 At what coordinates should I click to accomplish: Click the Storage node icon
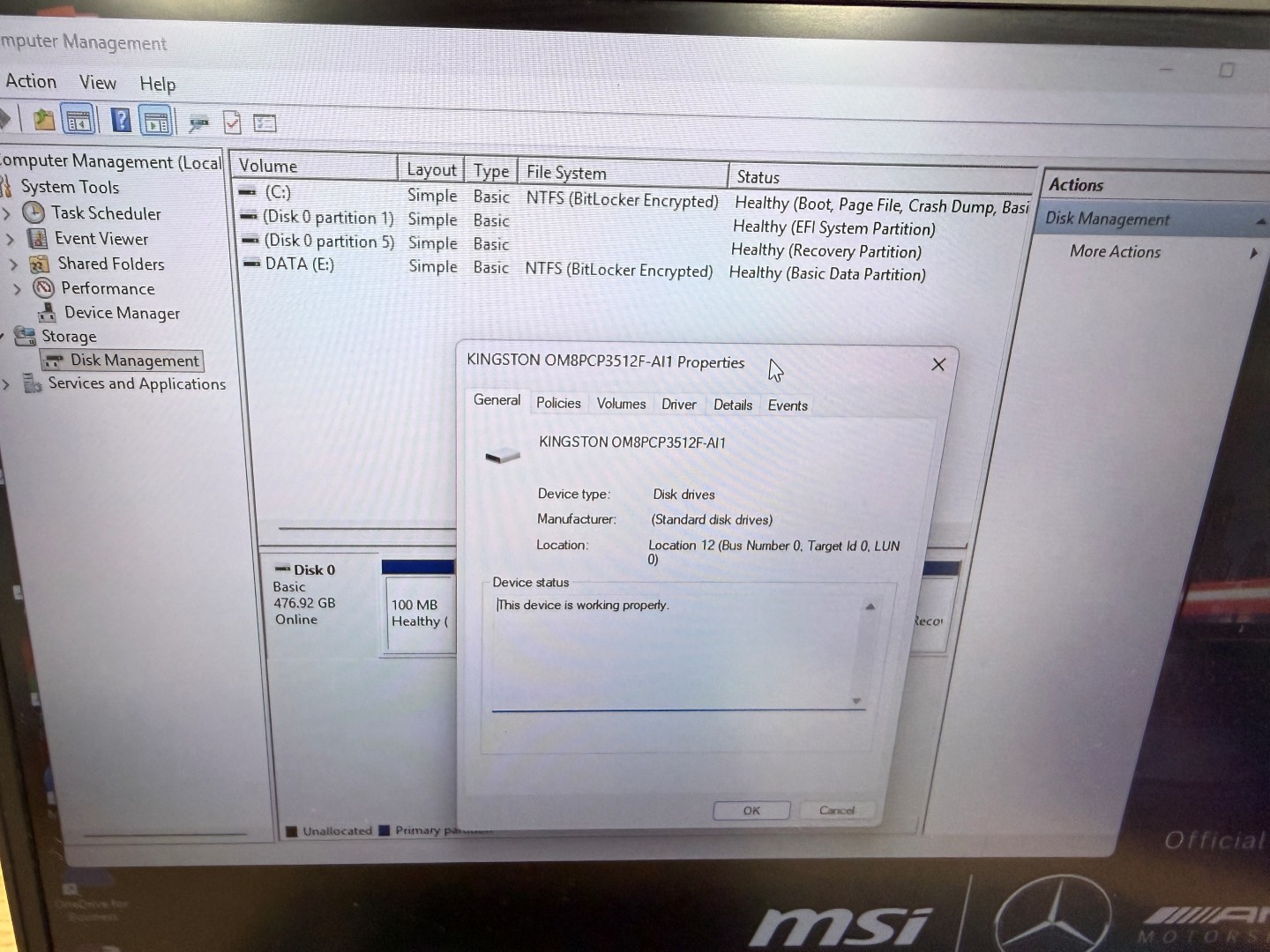[25, 336]
